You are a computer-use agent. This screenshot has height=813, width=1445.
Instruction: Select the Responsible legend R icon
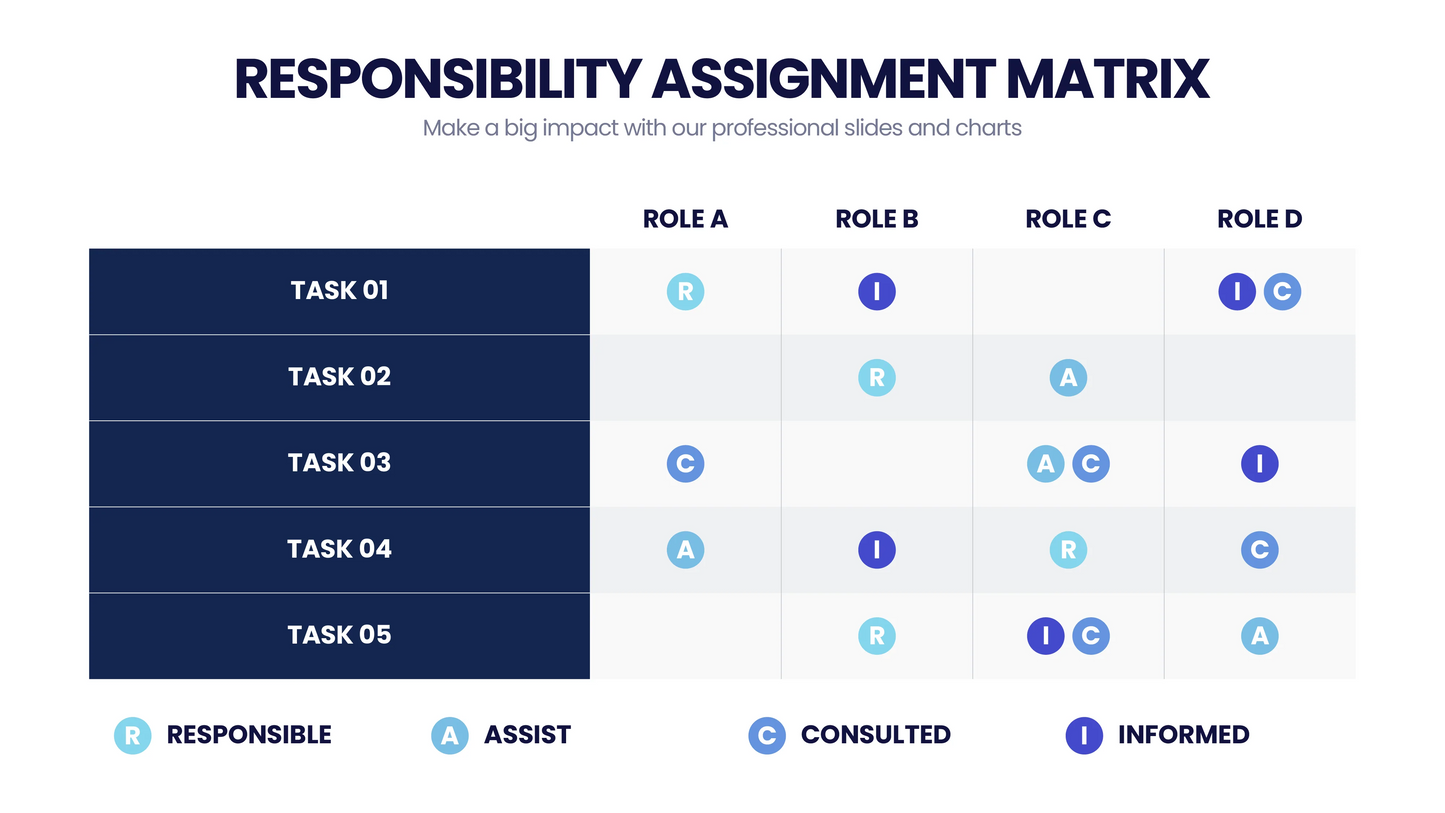coord(133,735)
